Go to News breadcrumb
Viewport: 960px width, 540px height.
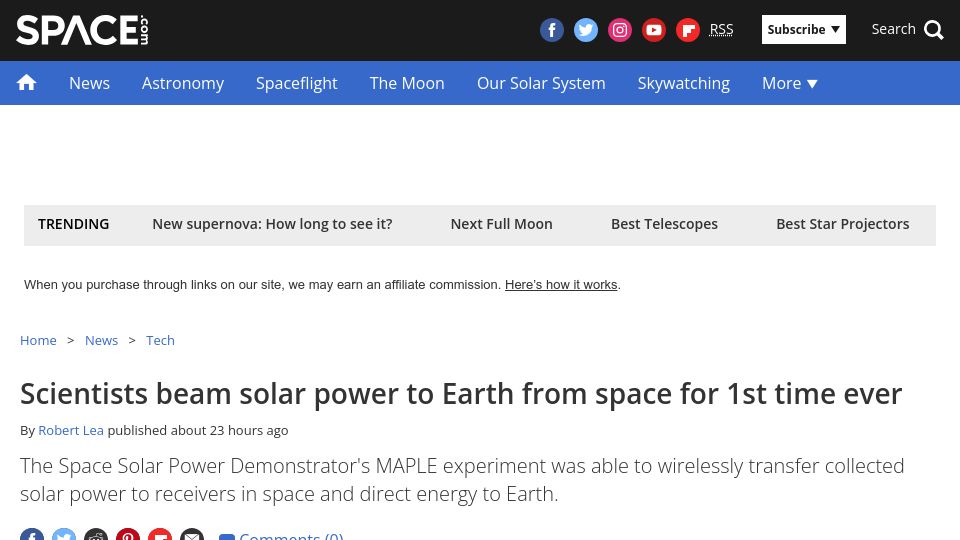coord(101,340)
